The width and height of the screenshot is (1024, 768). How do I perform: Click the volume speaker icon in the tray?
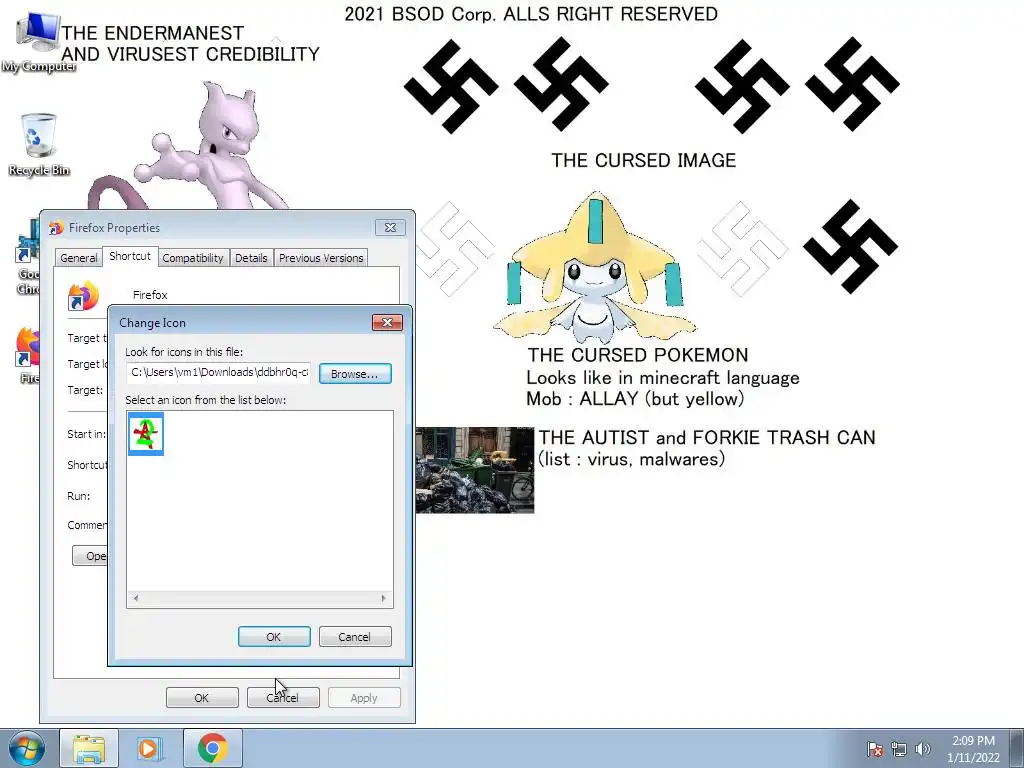coord(923,749)
